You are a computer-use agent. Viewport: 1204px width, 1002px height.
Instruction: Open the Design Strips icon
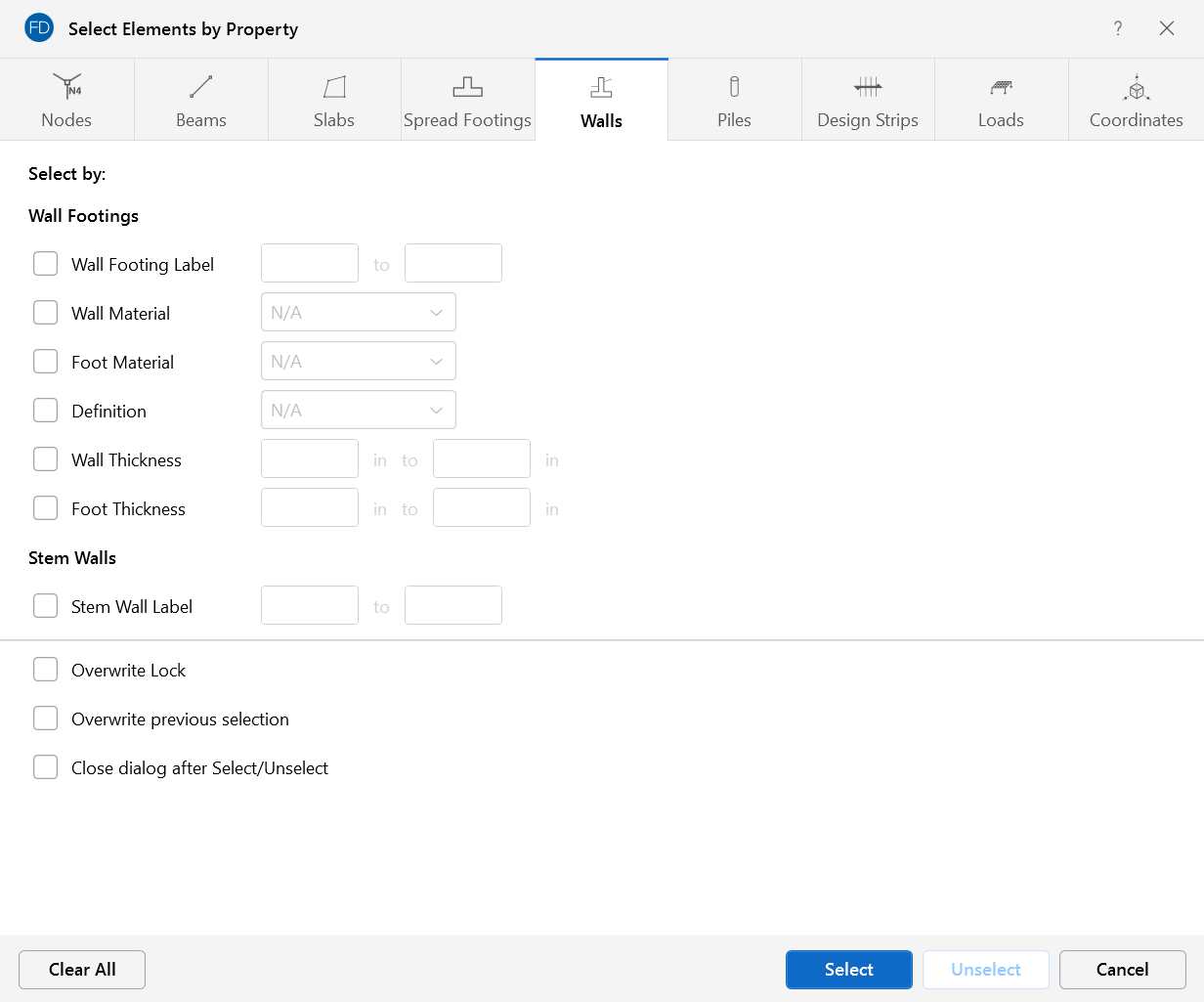click(x=868, y=87)
